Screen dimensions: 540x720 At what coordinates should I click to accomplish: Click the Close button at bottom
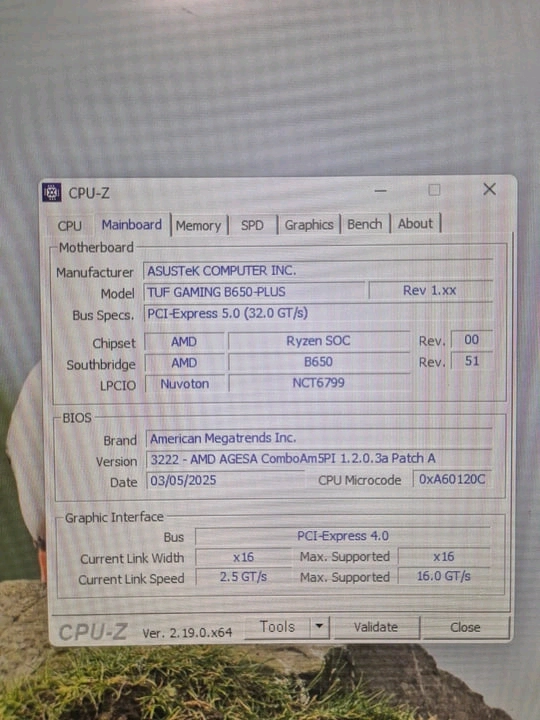(x=465, y=627)
